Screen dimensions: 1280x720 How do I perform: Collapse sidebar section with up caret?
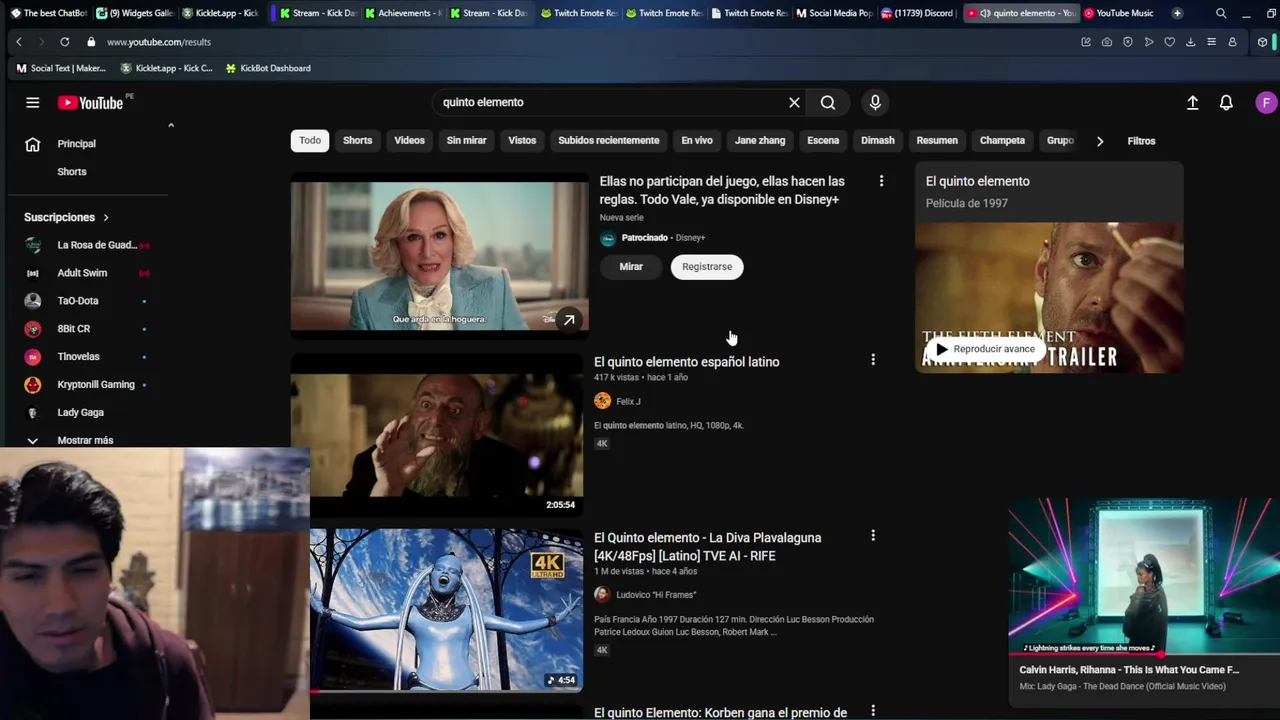click(x=171, y=126)
